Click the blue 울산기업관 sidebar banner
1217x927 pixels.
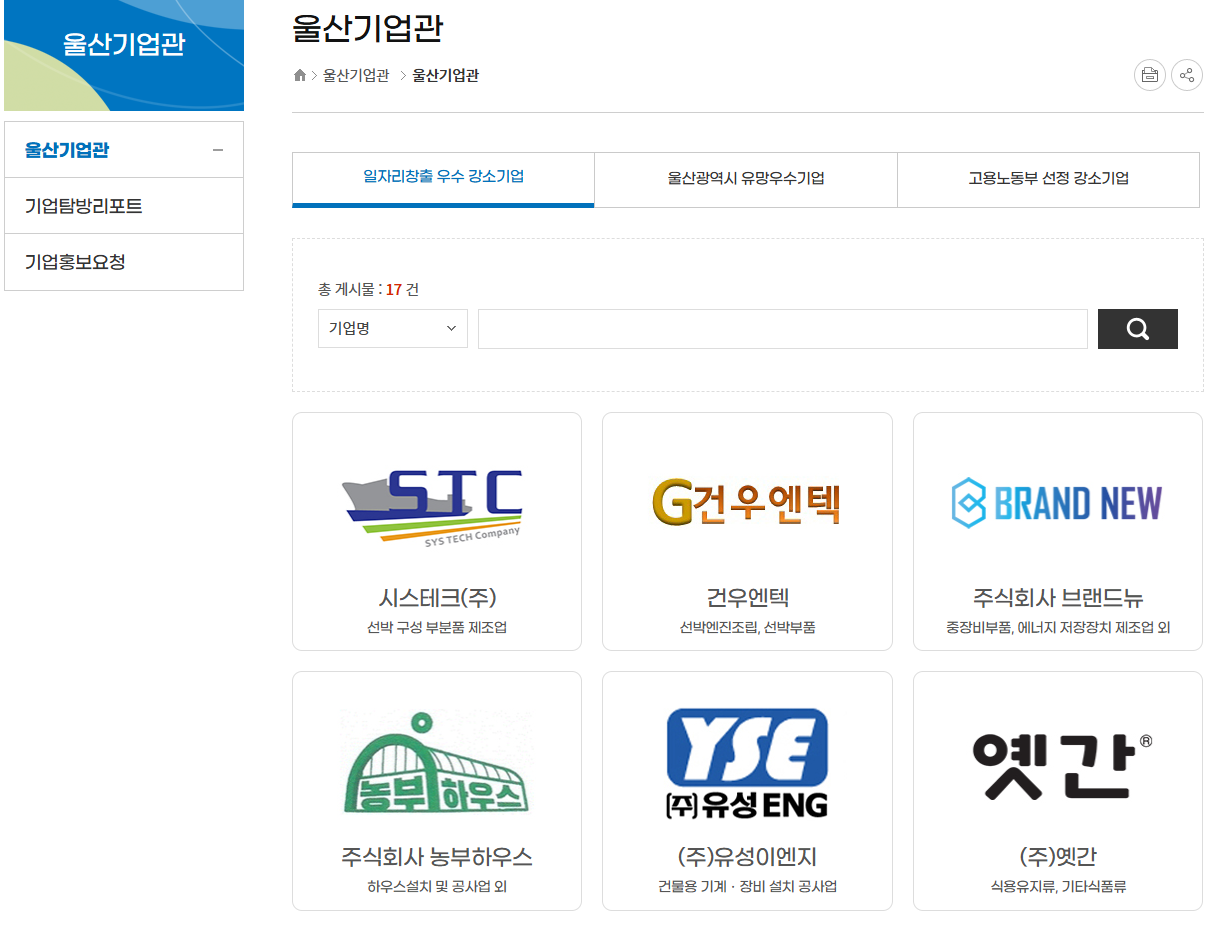[x=124, y=54]
